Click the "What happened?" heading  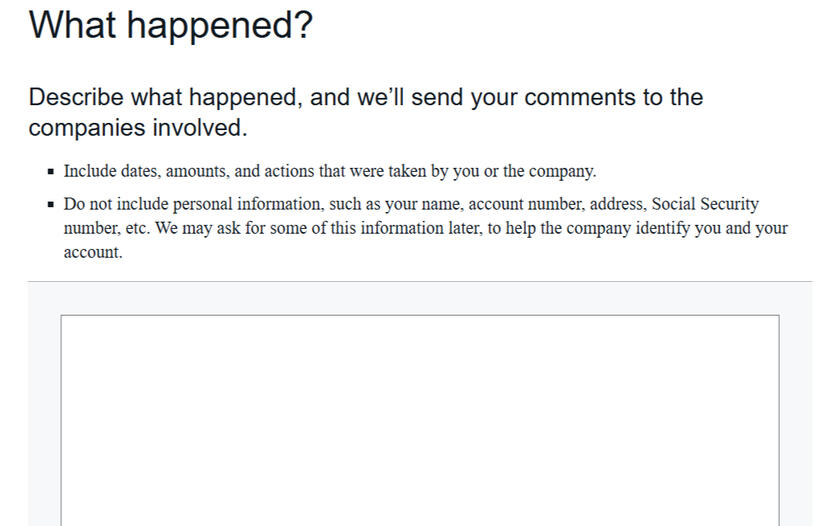pos(170,26)
